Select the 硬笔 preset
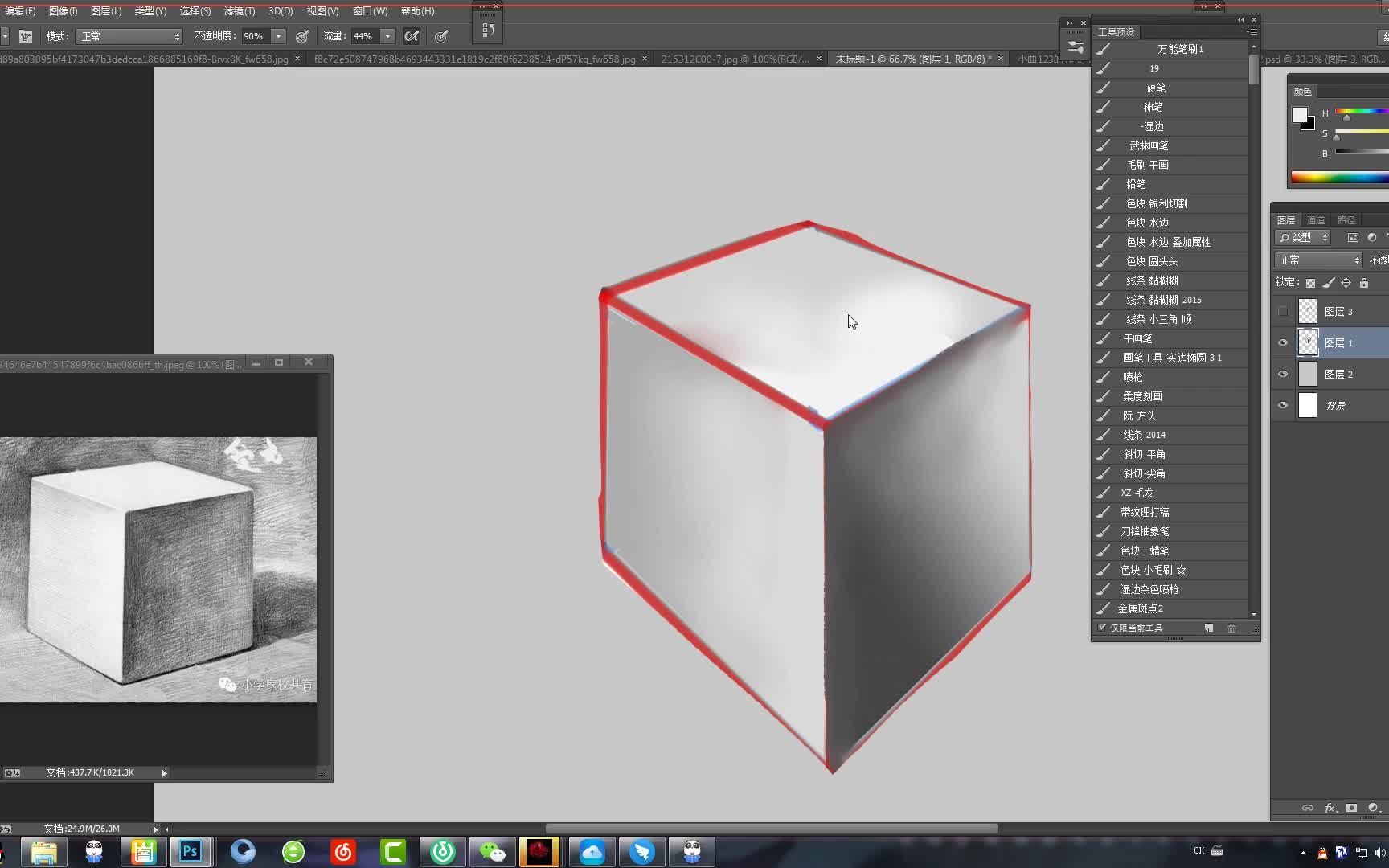 pyautogui.click(x=1170, y=88)
